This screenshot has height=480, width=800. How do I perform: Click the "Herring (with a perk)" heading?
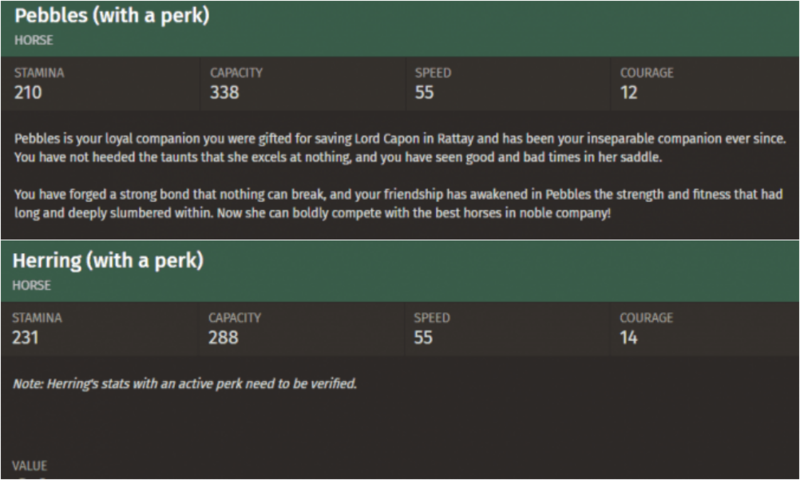(x=108, y=262)
